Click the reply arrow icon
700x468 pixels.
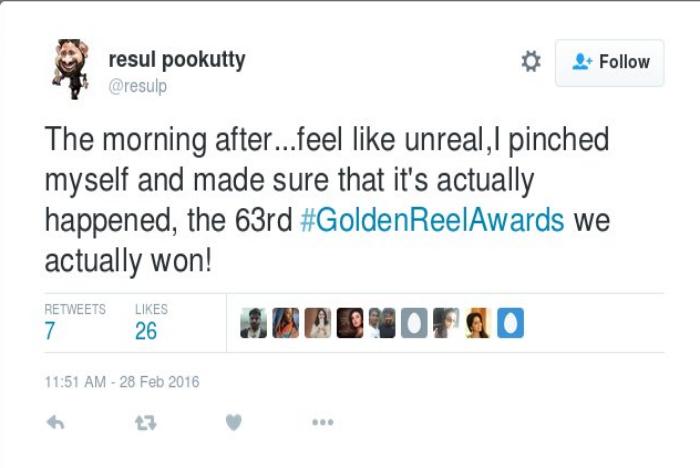56,422
